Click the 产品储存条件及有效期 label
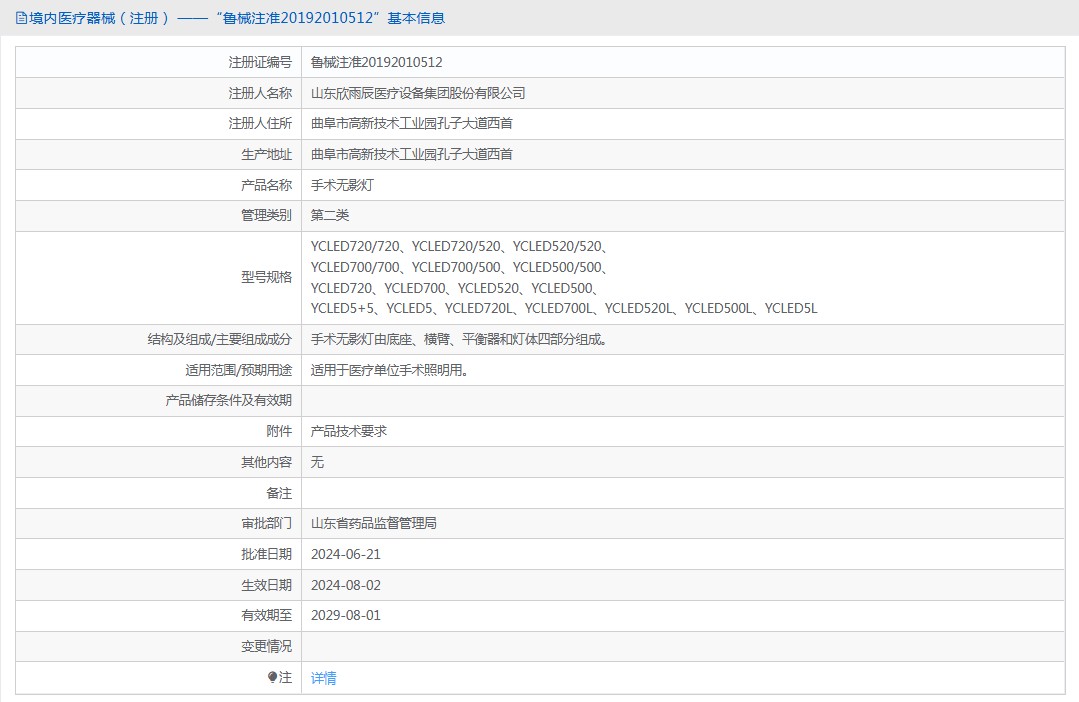Viewport: 1079px width, 702px height. [228, 401]
